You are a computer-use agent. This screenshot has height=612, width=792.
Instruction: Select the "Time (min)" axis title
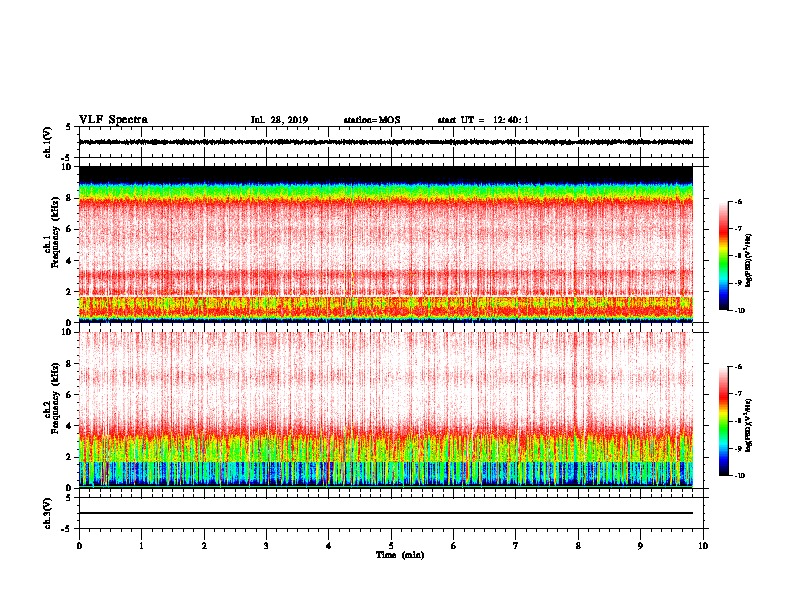(400, 555)
